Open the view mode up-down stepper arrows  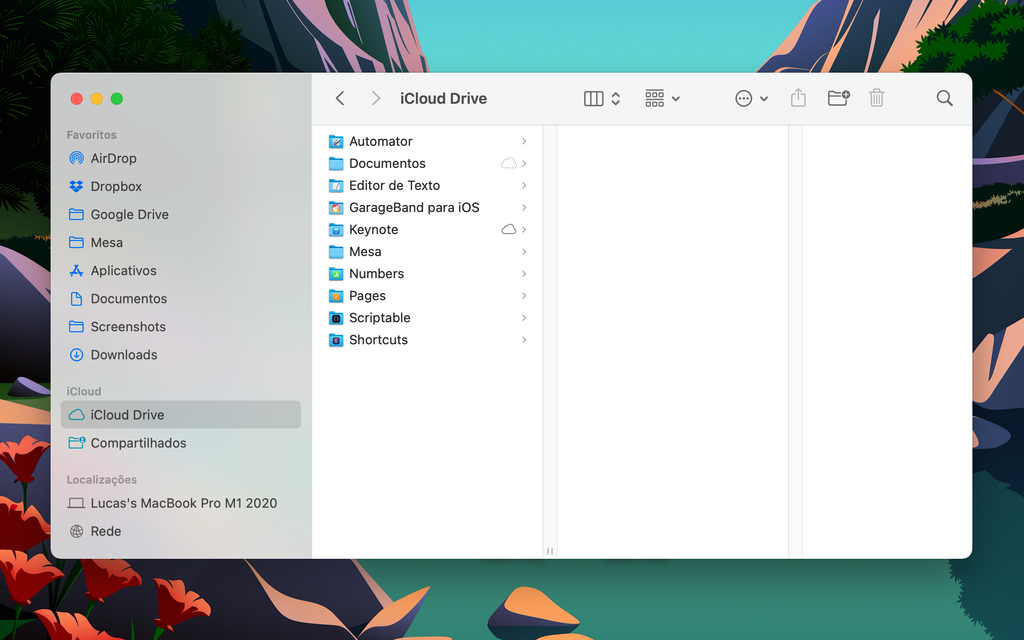pos(615,99)
